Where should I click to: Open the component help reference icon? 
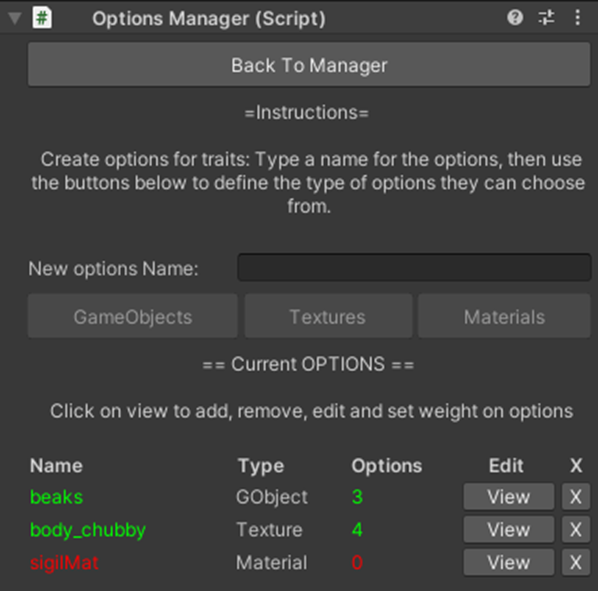pyautogui.click(x=515, y=18)
